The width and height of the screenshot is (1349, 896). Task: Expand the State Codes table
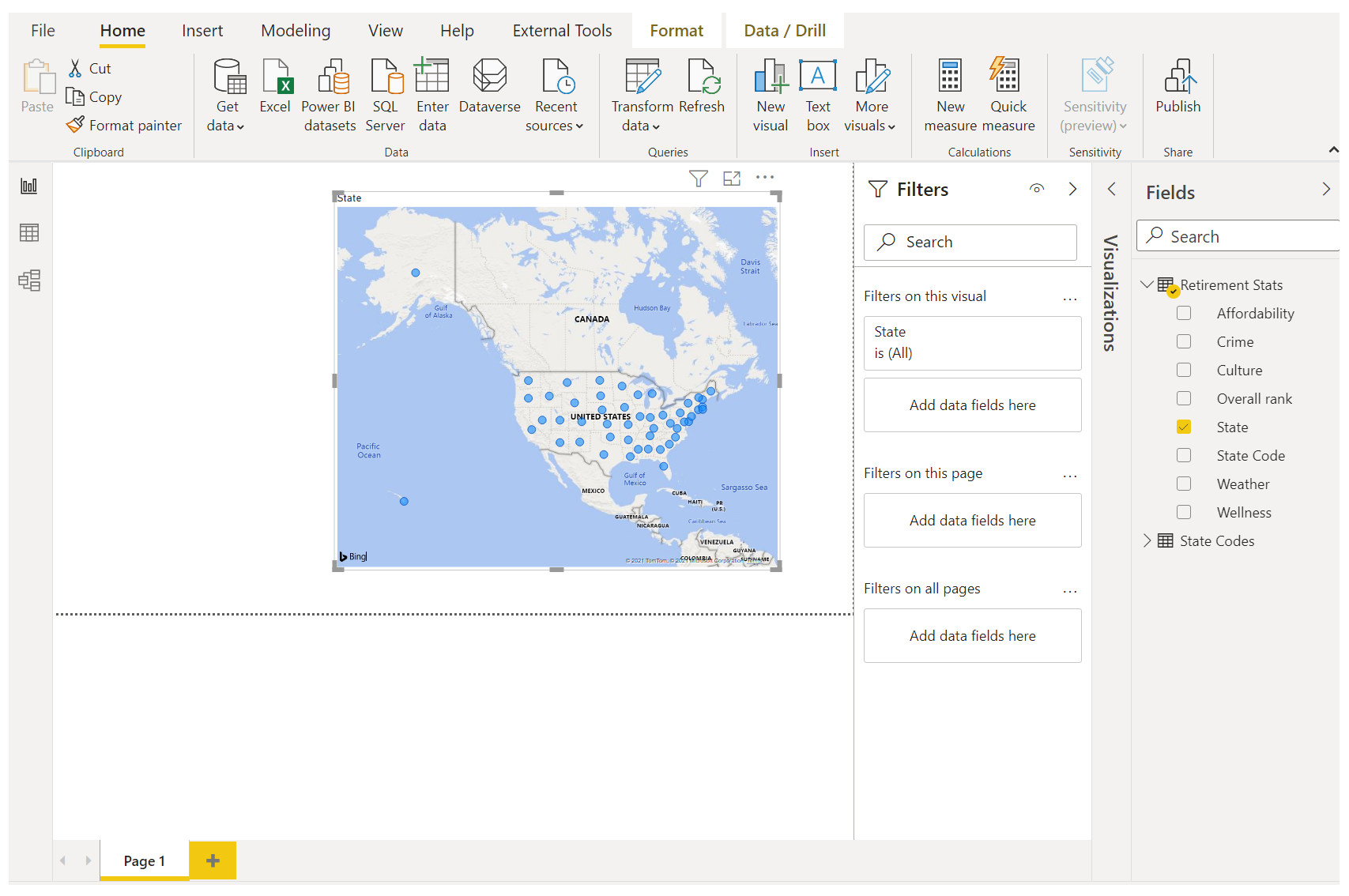(x=1147, y=540)
